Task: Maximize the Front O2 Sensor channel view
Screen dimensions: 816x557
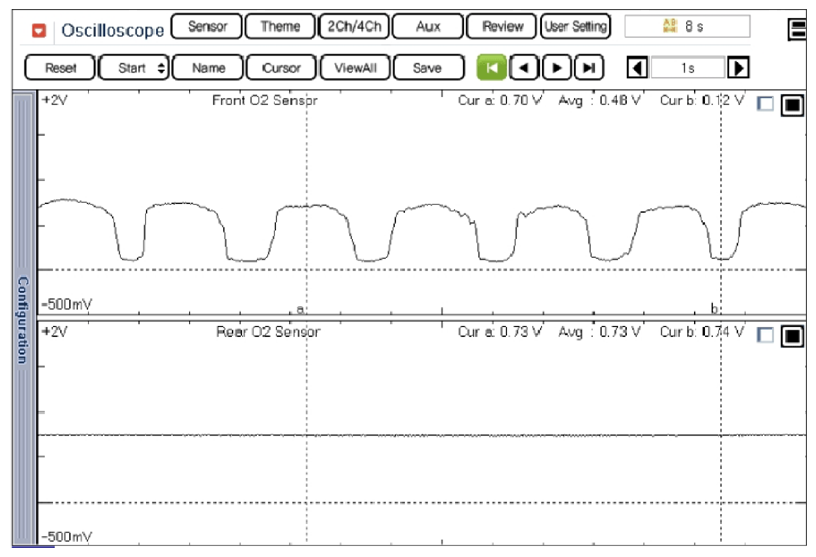Action: (792, 105)
